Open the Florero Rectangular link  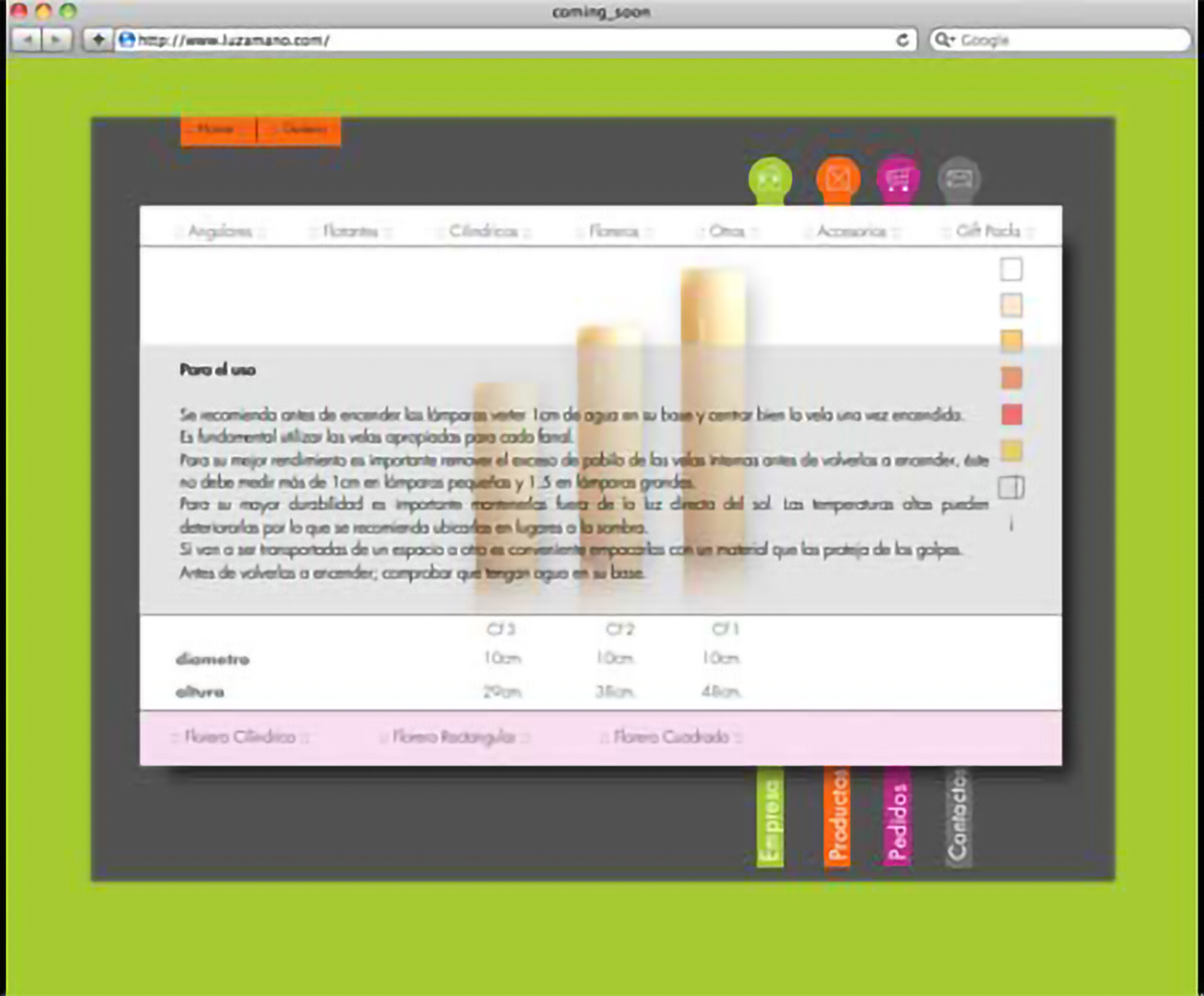pos(454,737)
